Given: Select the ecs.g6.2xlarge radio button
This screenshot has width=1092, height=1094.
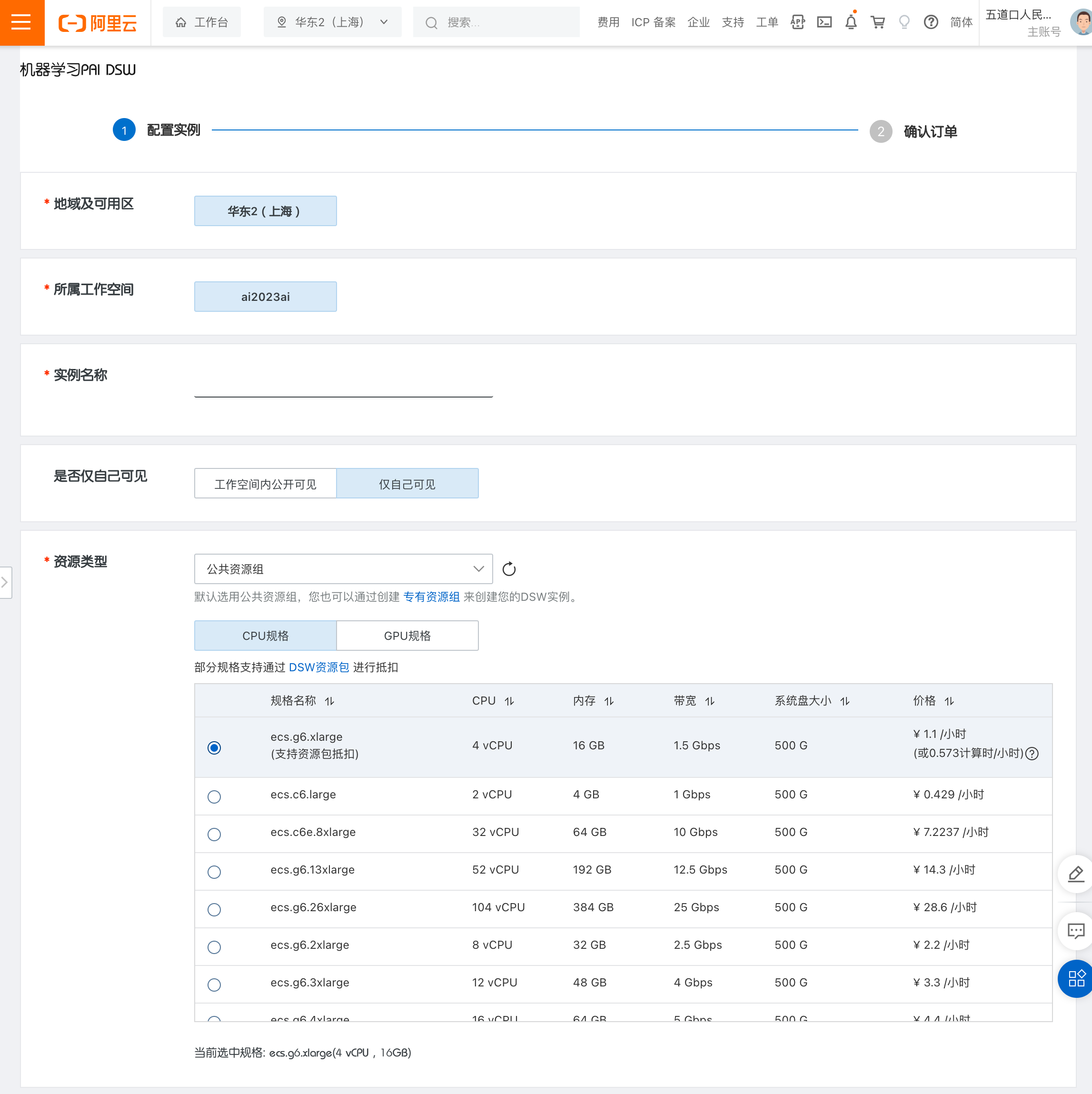Looking at the screenshot, I should (214, 948).
